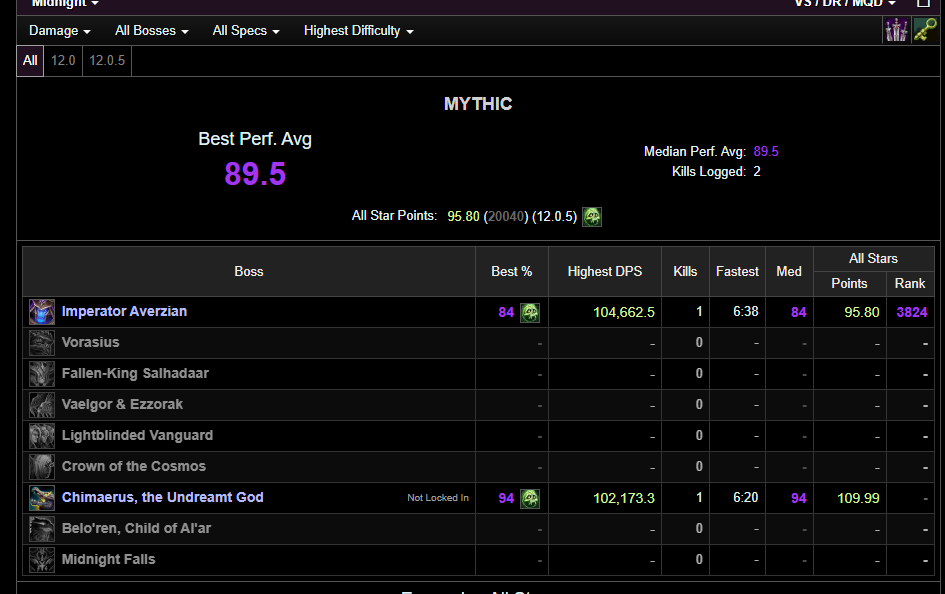Click Crown of the Cosmos portrait icon
This screenshot has height=594, width=945.
42,467
